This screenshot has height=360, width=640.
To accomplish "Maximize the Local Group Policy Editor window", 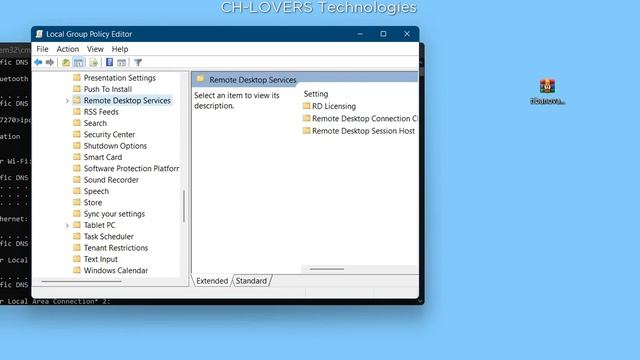I will 383,34.
